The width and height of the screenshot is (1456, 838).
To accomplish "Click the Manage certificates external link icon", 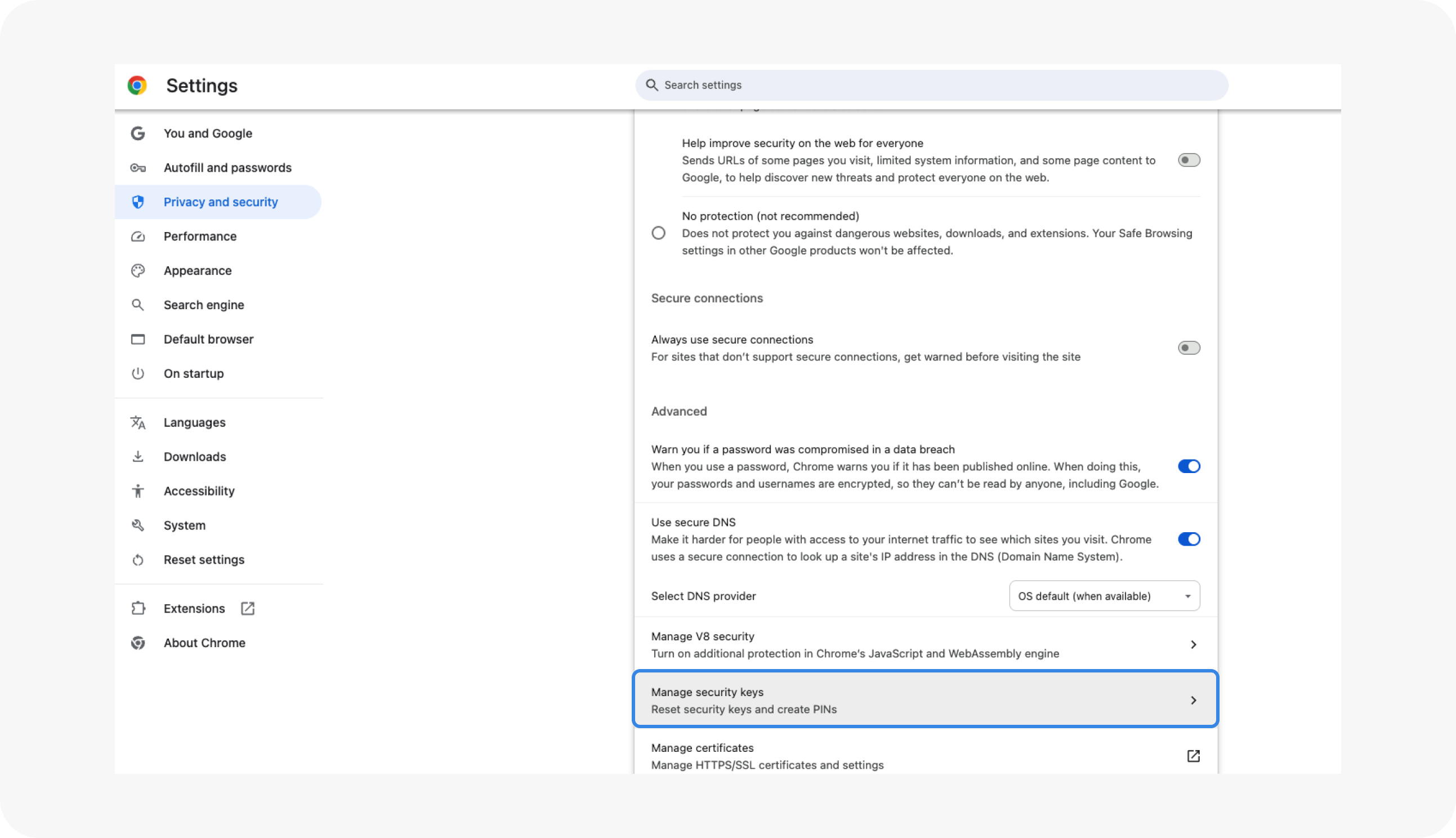I will [x=1193, y=756].
